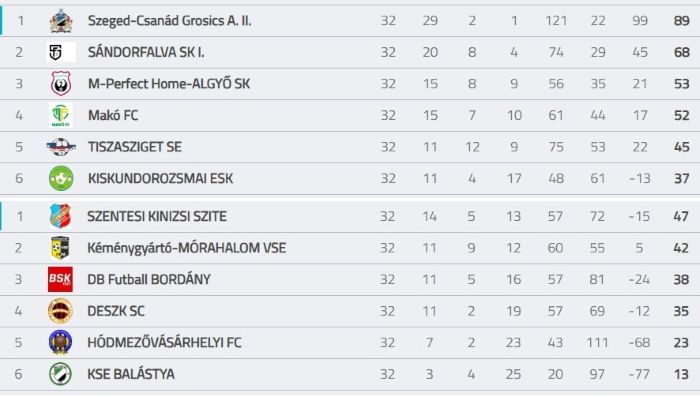
Task: Open the KSE BALÁSTYA team page link
Action: 131,374
